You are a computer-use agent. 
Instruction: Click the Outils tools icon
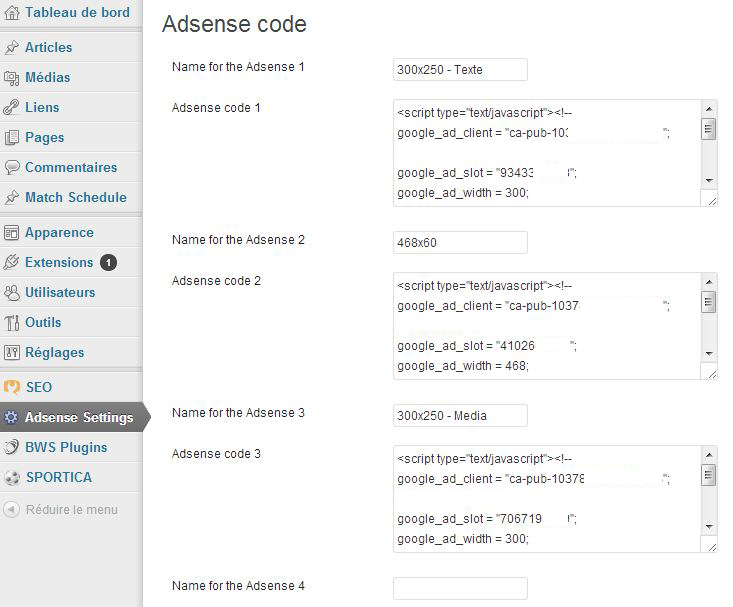click(x=12, y=322)
